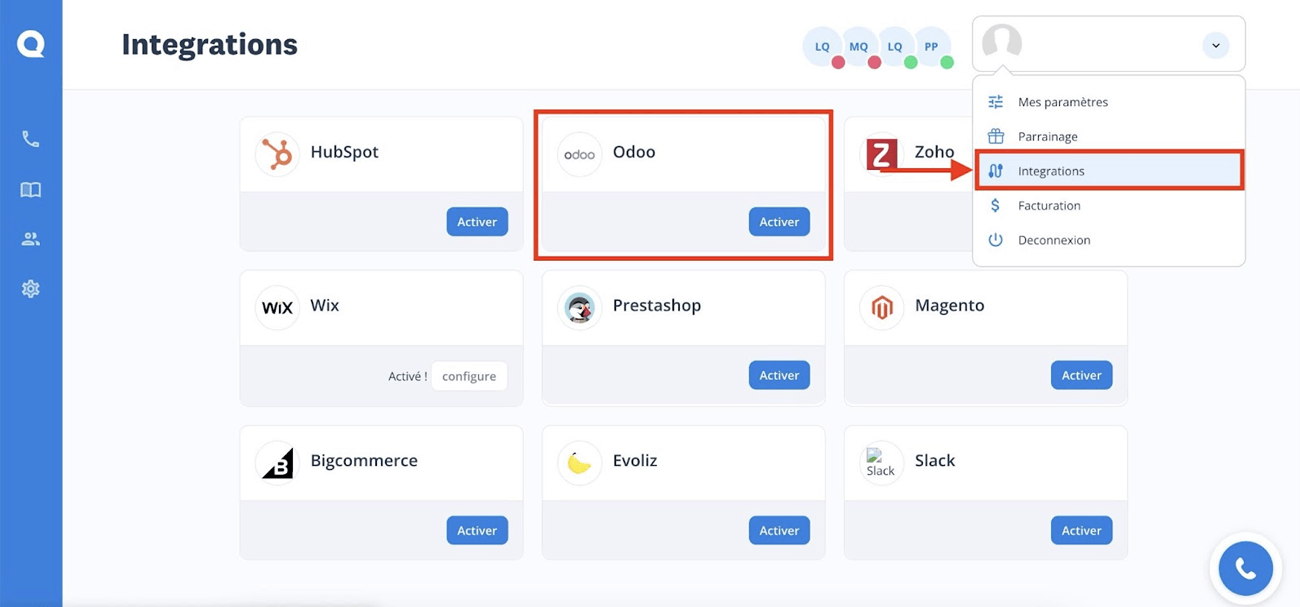Click the Odoo logo

click(579, 154)
